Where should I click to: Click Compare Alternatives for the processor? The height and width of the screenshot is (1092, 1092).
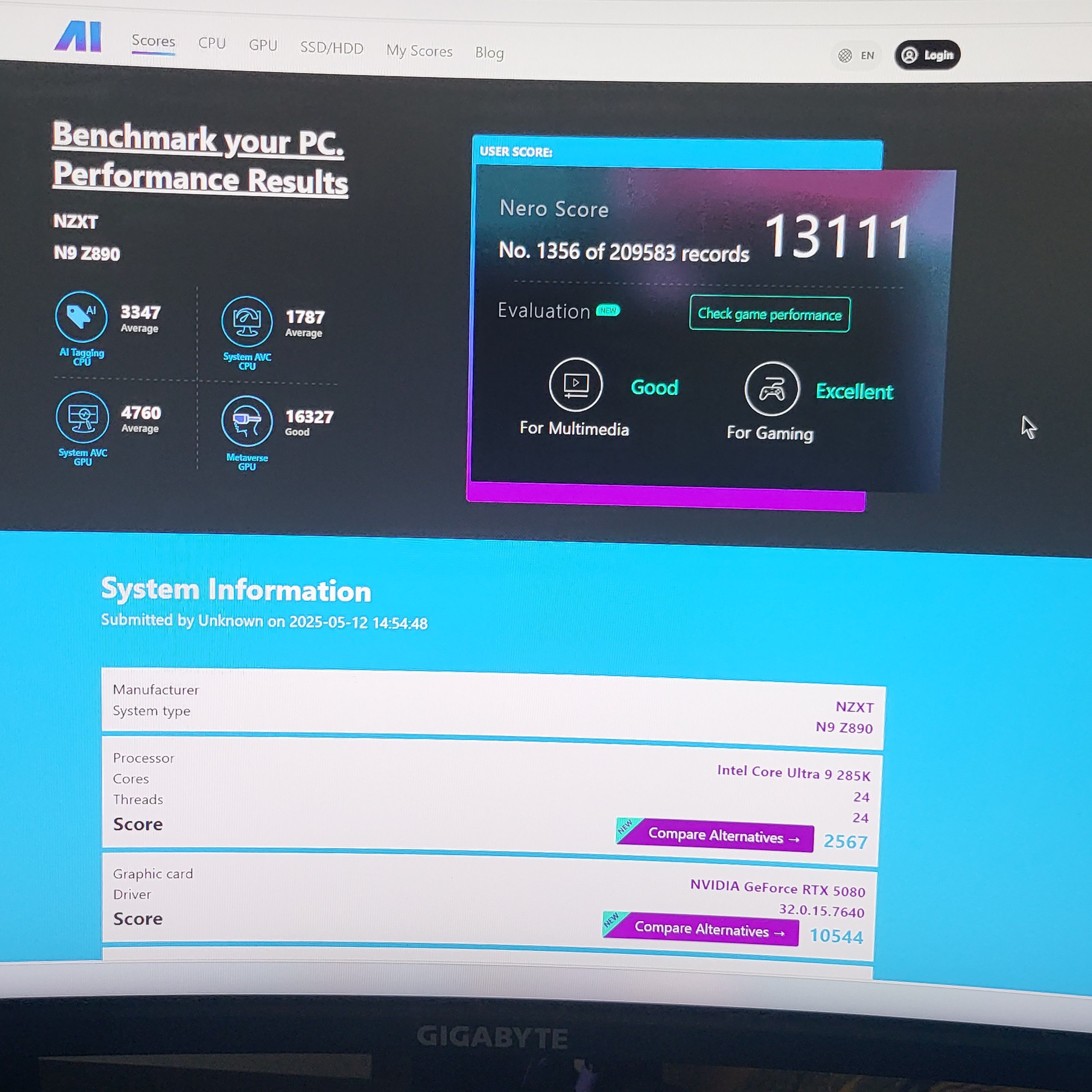click(x=715, y=835)
